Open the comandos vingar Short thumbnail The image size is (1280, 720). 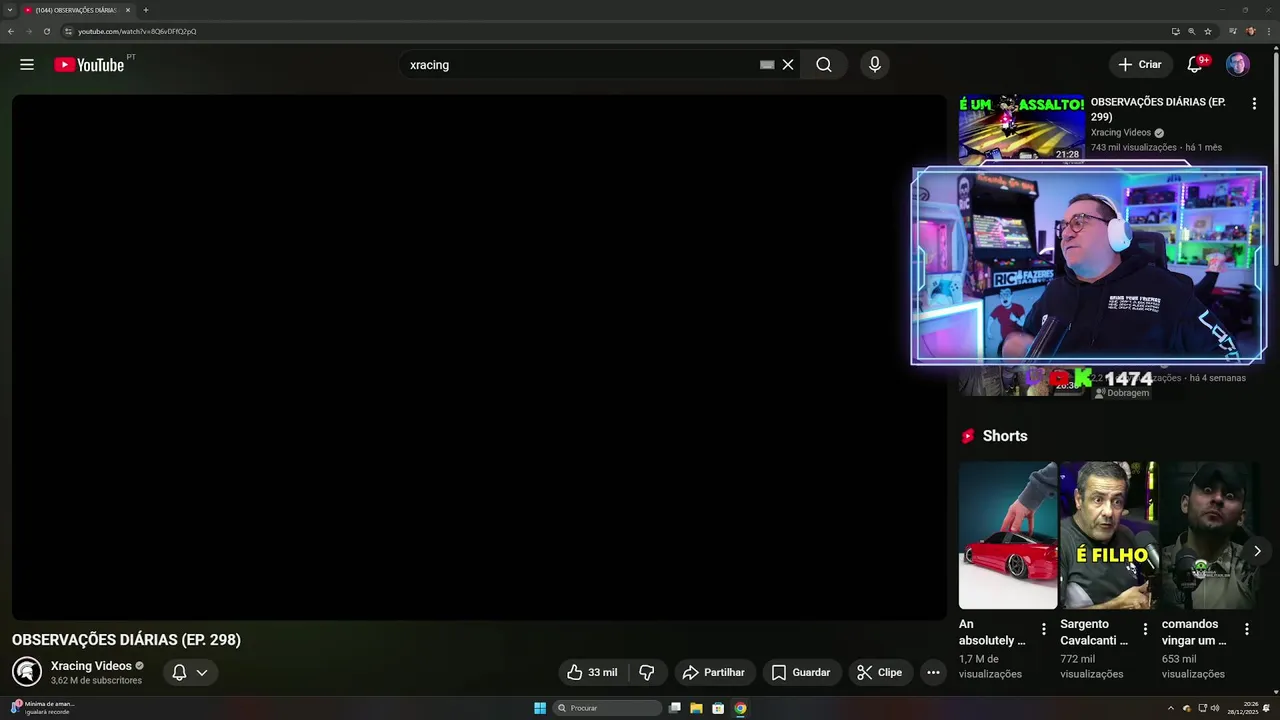coord(1210,535)
